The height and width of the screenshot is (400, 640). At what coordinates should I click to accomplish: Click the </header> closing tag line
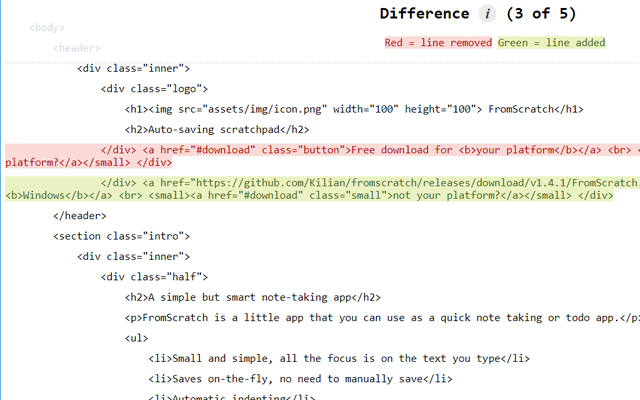80,216
